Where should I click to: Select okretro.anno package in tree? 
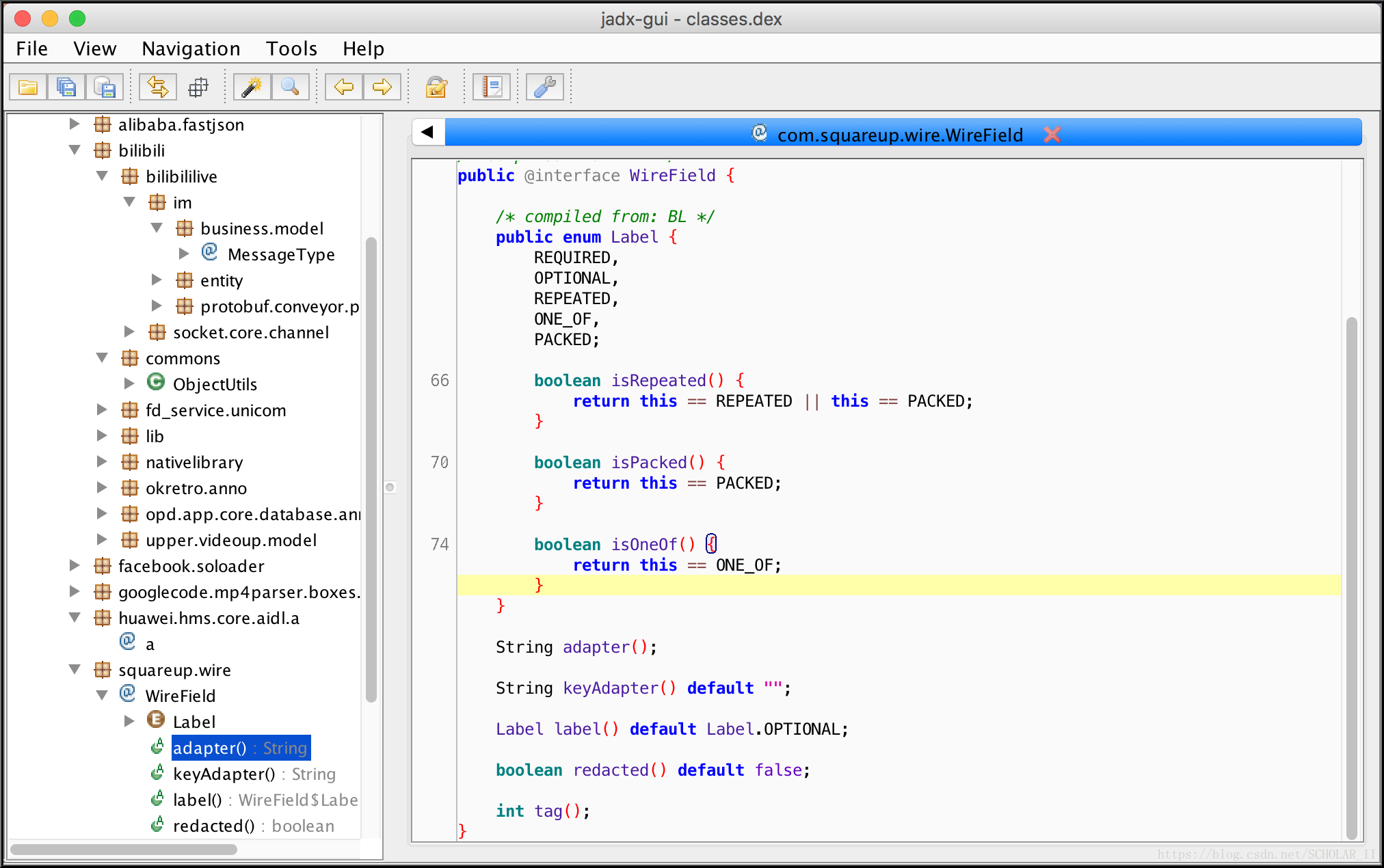click(196, 488)
